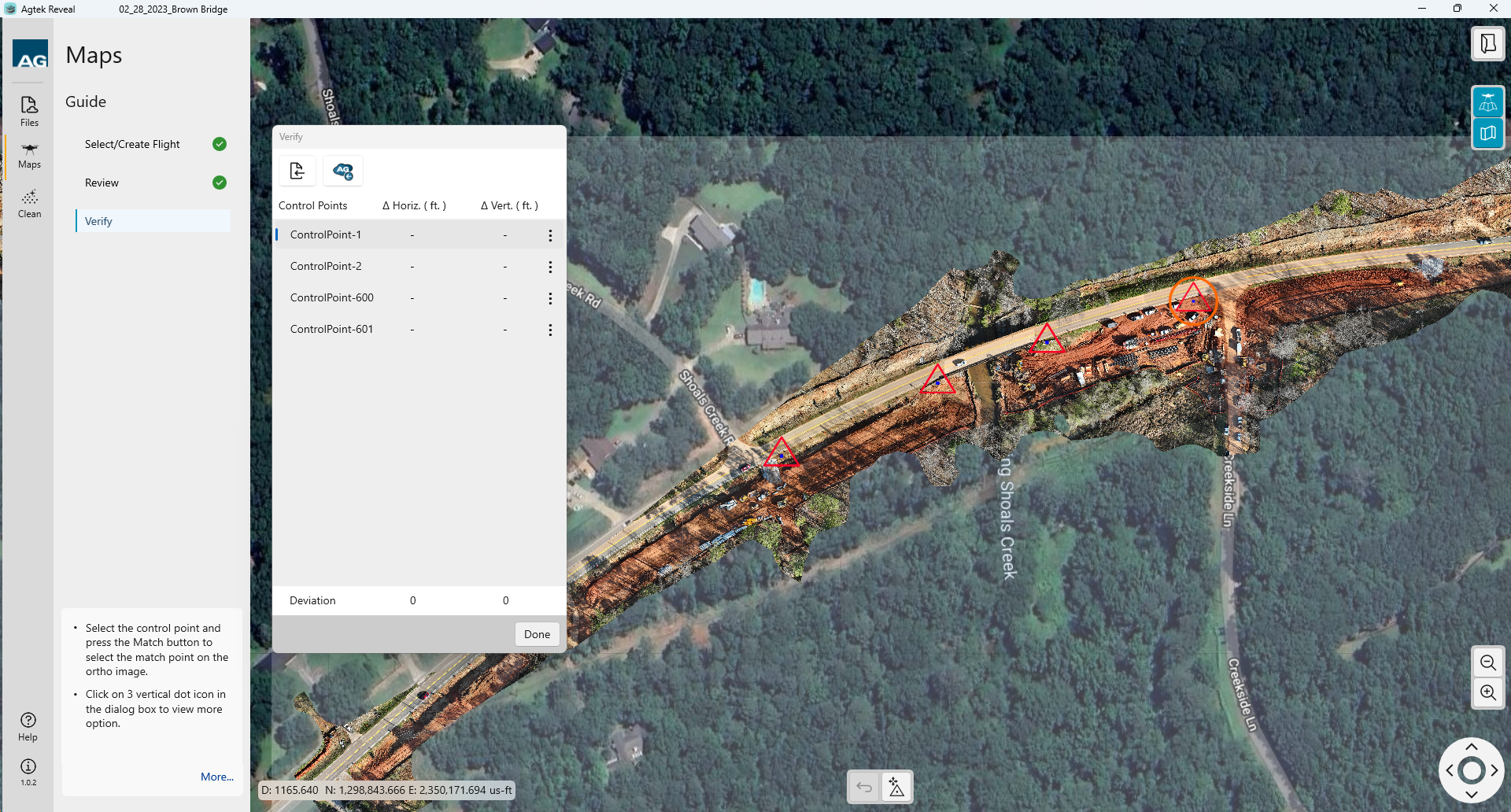Open the Help icon
The height and width of the screenshot is (812, 1511).
(28, 725)
